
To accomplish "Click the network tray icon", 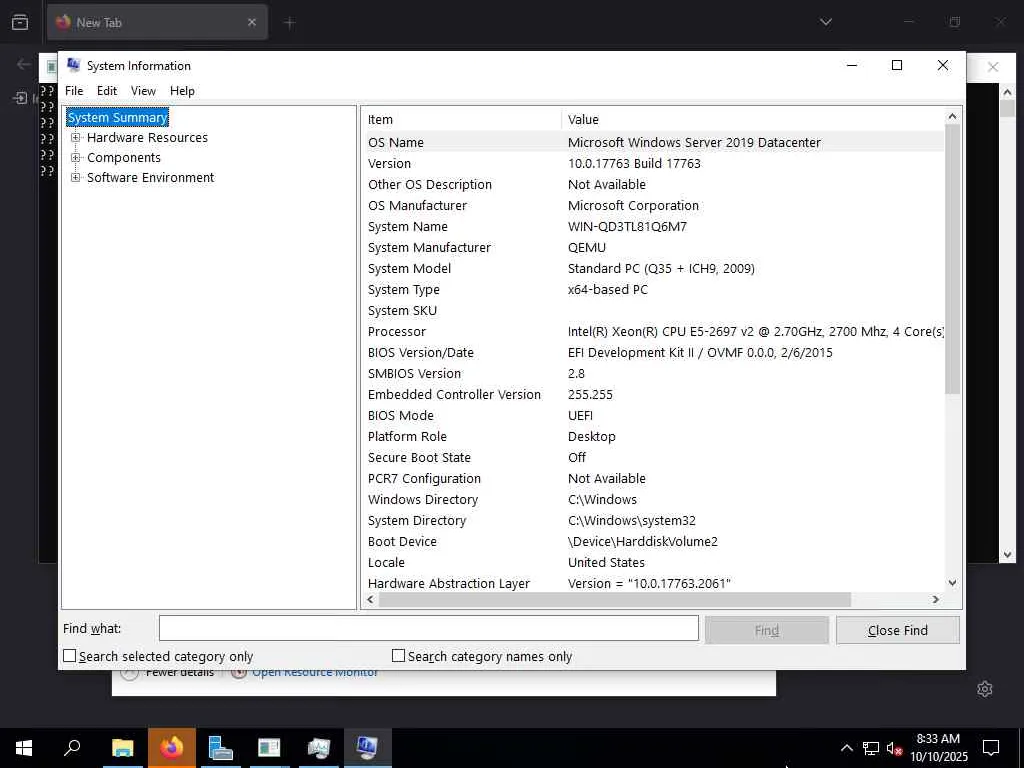I will tap(871, 748).
